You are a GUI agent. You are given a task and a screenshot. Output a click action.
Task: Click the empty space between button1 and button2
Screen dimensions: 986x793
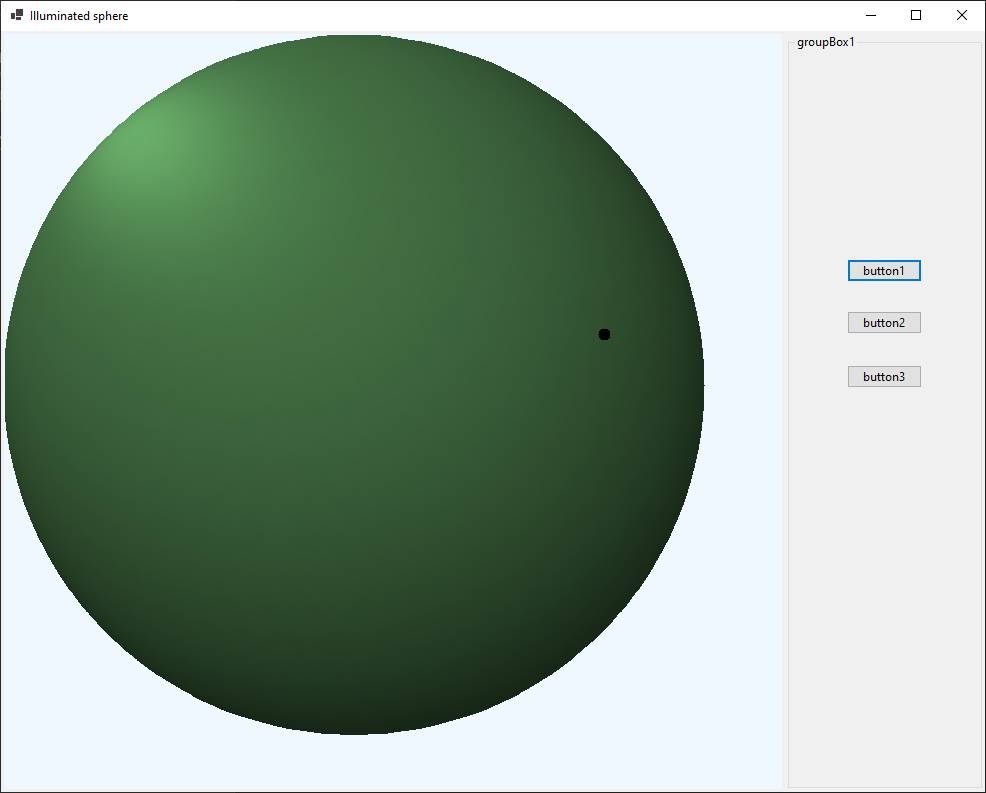tap(884, 297)
